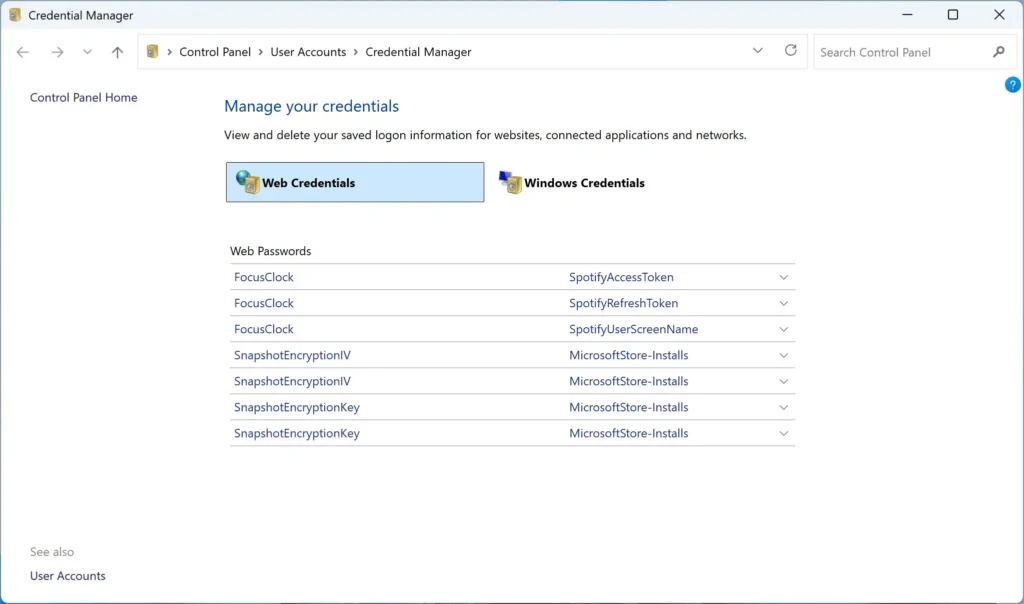Open the blue help question mark icon
The height and width of the screenshot is (604, 1024).
[1012, 84]
